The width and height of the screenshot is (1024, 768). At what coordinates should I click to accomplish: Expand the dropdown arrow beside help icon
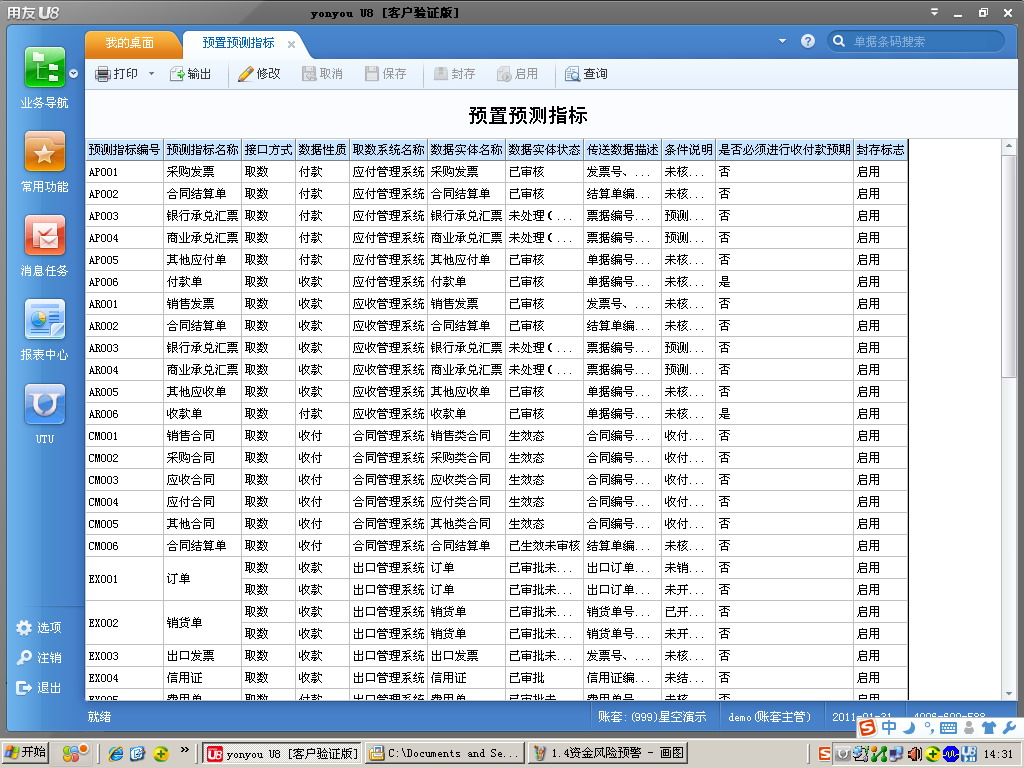(x=782, y=41)
